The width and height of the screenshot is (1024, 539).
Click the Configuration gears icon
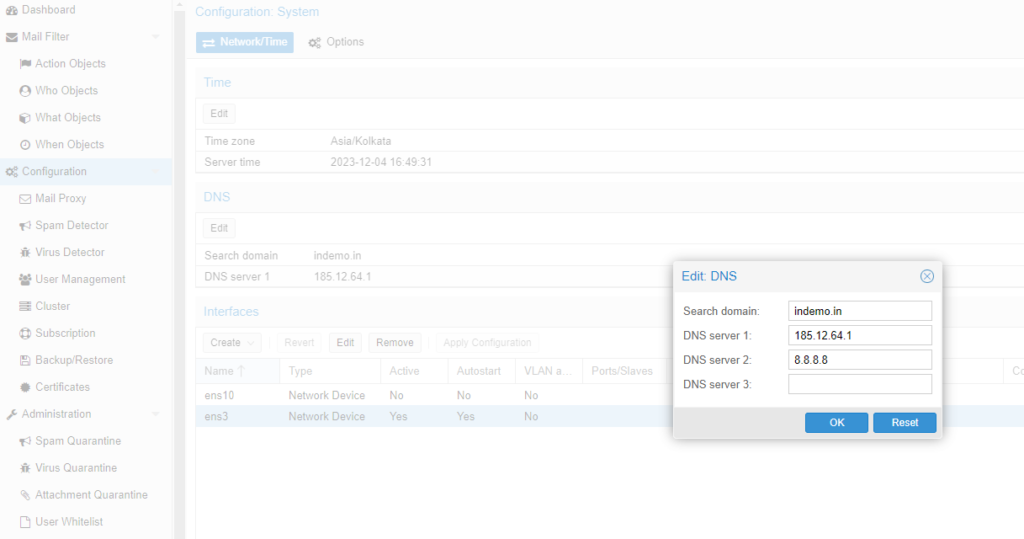12,172
